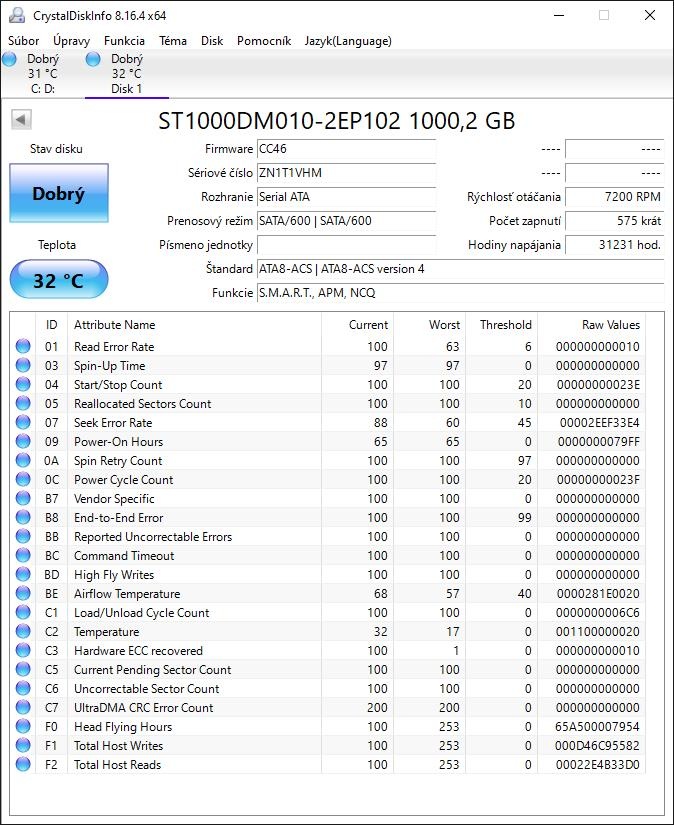Click status orb in C2 Temperature row
The height and width of the screenshot is (825, 674).
(23, 631)
